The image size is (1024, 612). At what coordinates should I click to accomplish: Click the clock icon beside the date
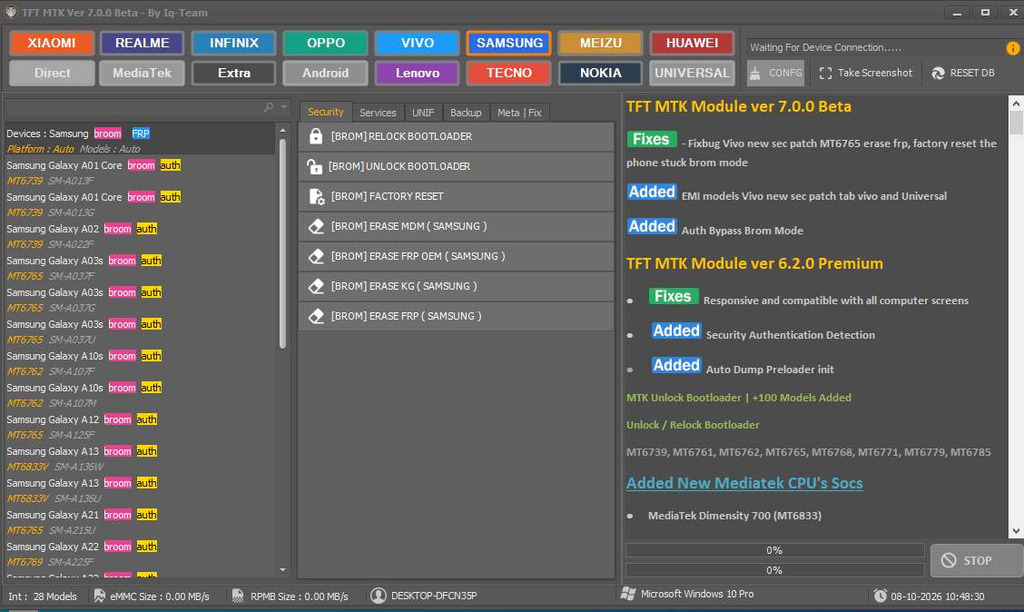click(880, 596)
